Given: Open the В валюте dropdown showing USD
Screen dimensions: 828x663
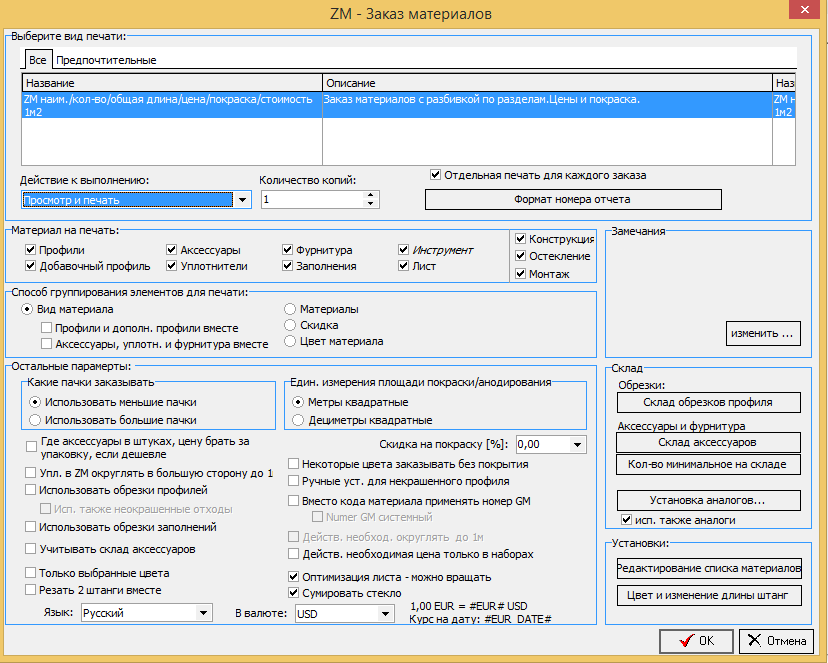Looking at the screenshot, I should (x=385, y=614).
